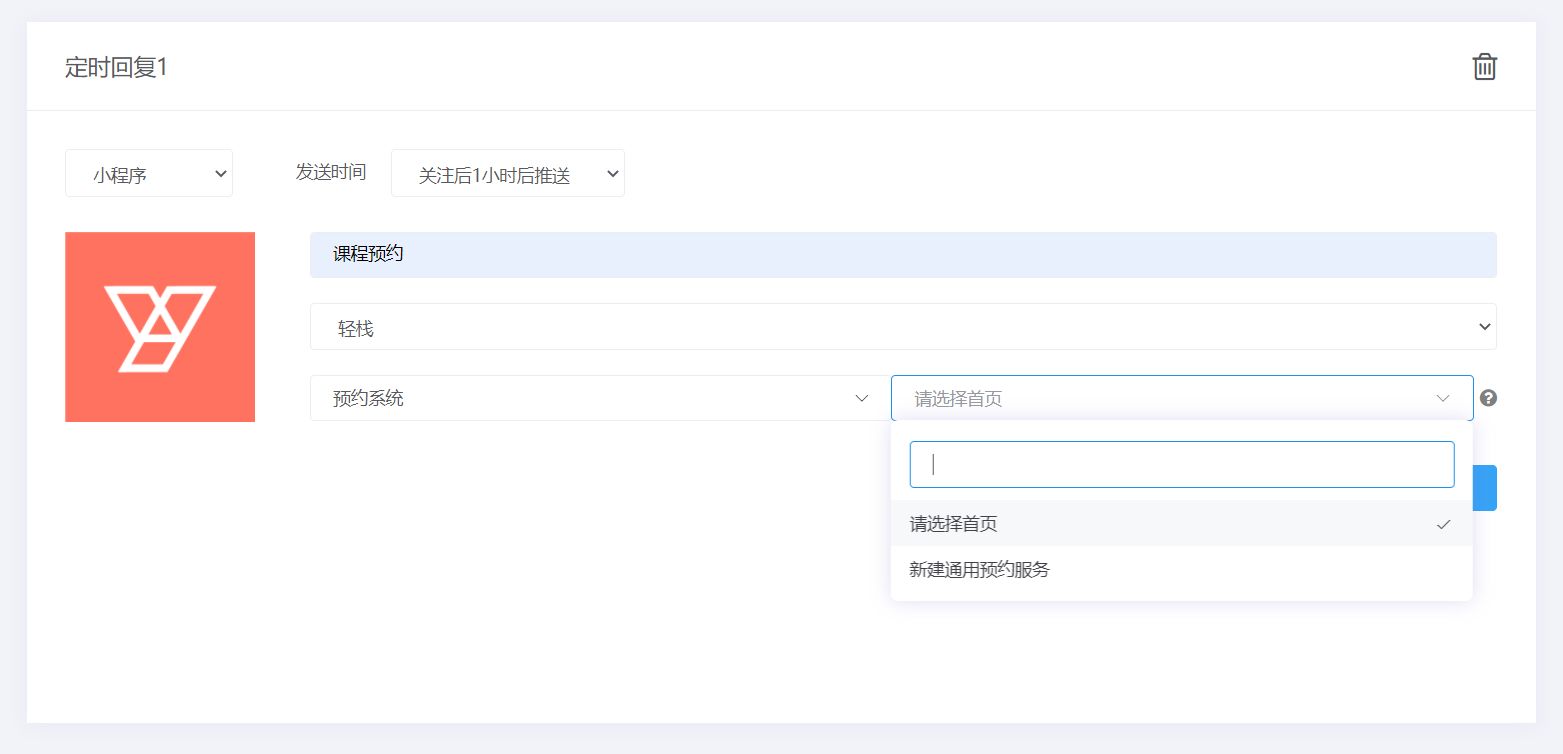Click the 发送时间 label
This screenshot has width=1563, height=754.
(331, 172)
